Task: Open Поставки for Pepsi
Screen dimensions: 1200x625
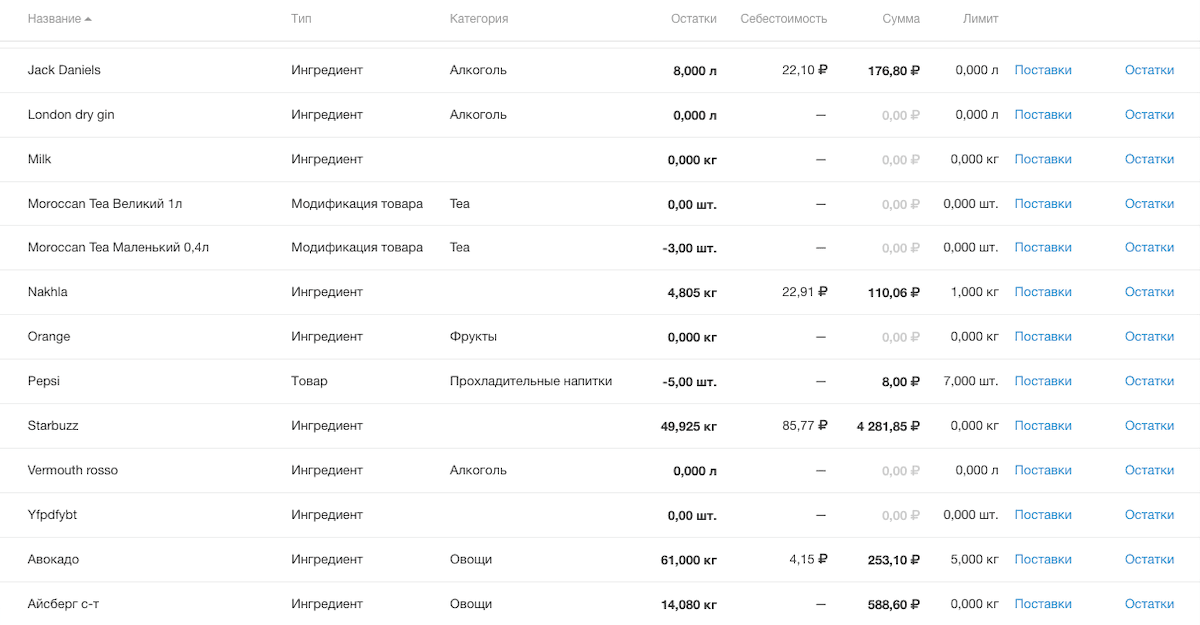Action: click(x=1043, y=381)
